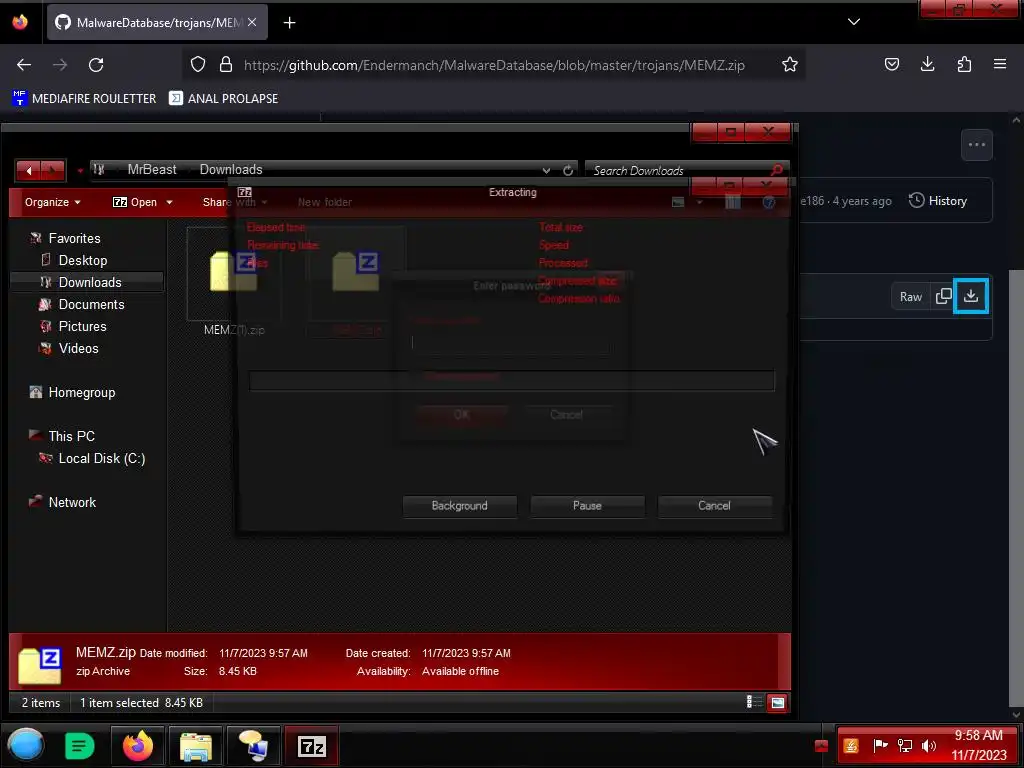Image resolution: width=1024 pixels, height=768 pixels.
Task: Open Action Center flag icon
Action: tap(880, 746)
